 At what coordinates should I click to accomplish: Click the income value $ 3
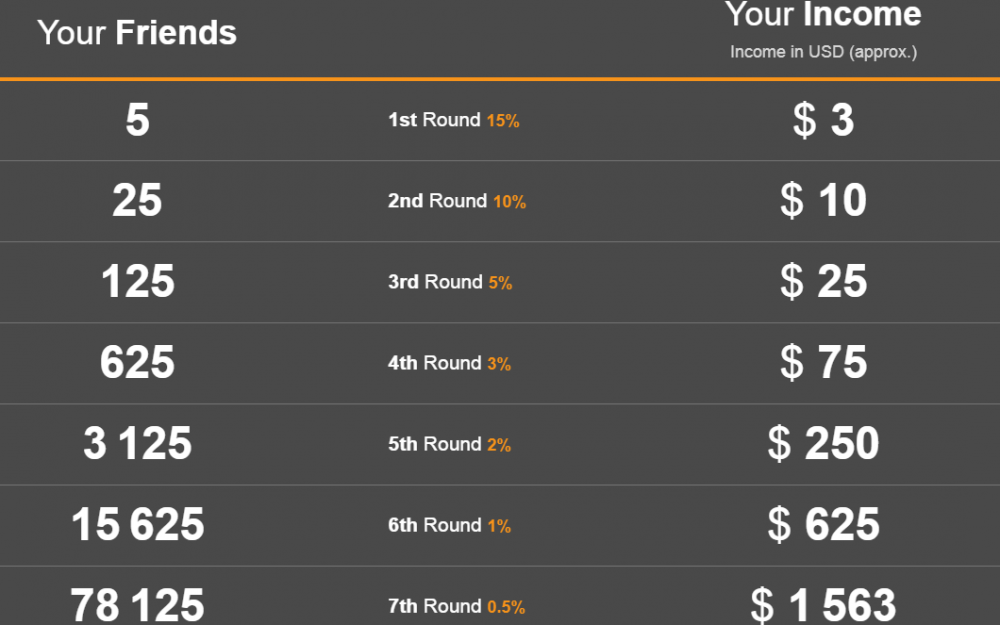coord(823,120)
